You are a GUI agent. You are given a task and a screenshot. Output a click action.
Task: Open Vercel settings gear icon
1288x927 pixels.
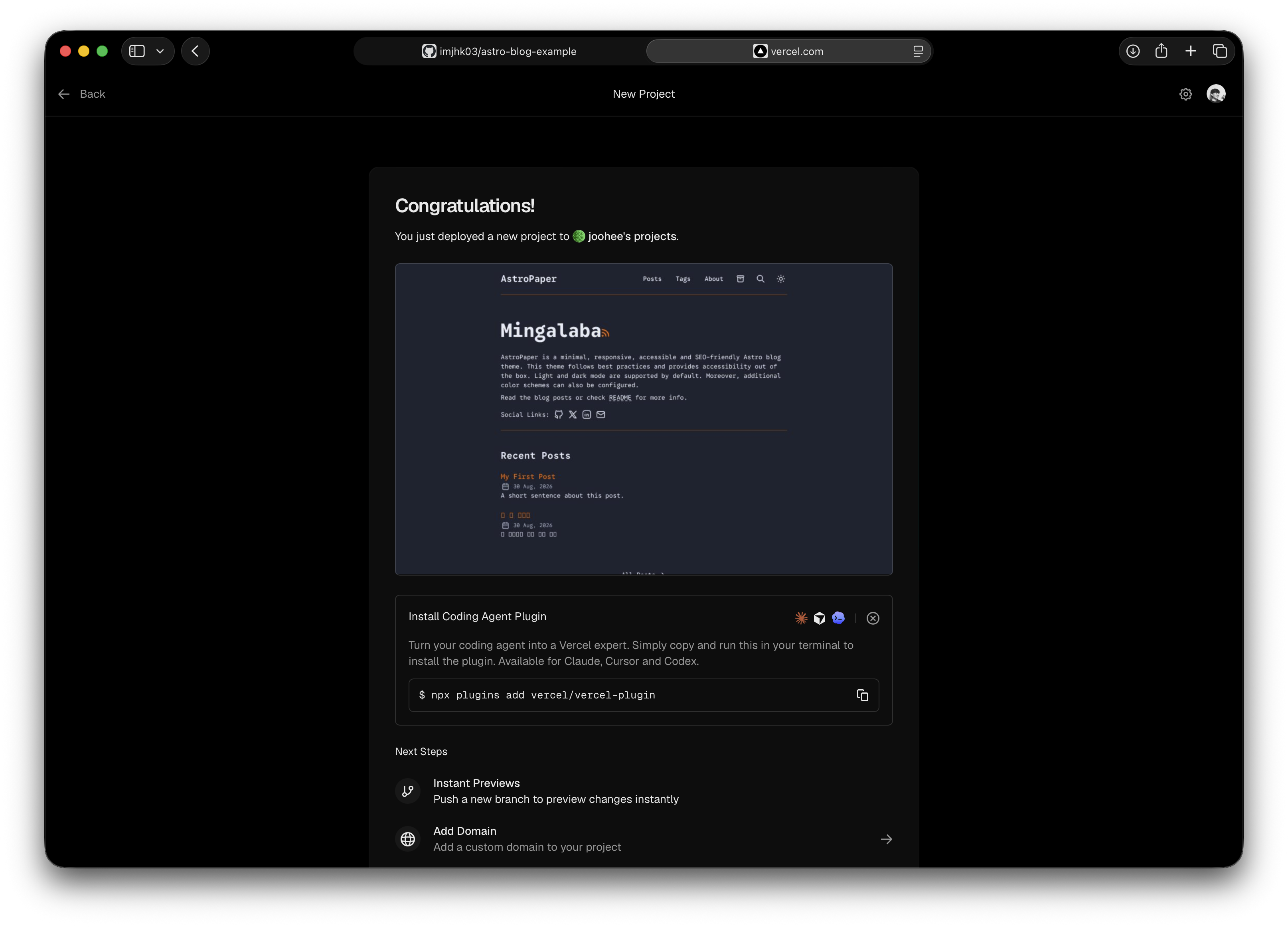pyautogui.click(x=1186, y=94)
